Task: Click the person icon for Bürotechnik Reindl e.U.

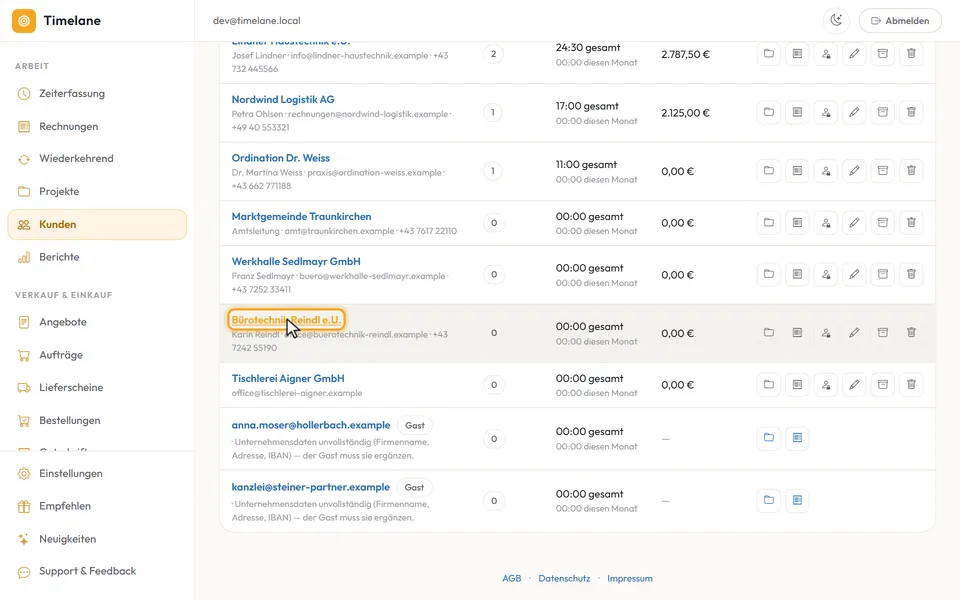Action: point(825,333)
